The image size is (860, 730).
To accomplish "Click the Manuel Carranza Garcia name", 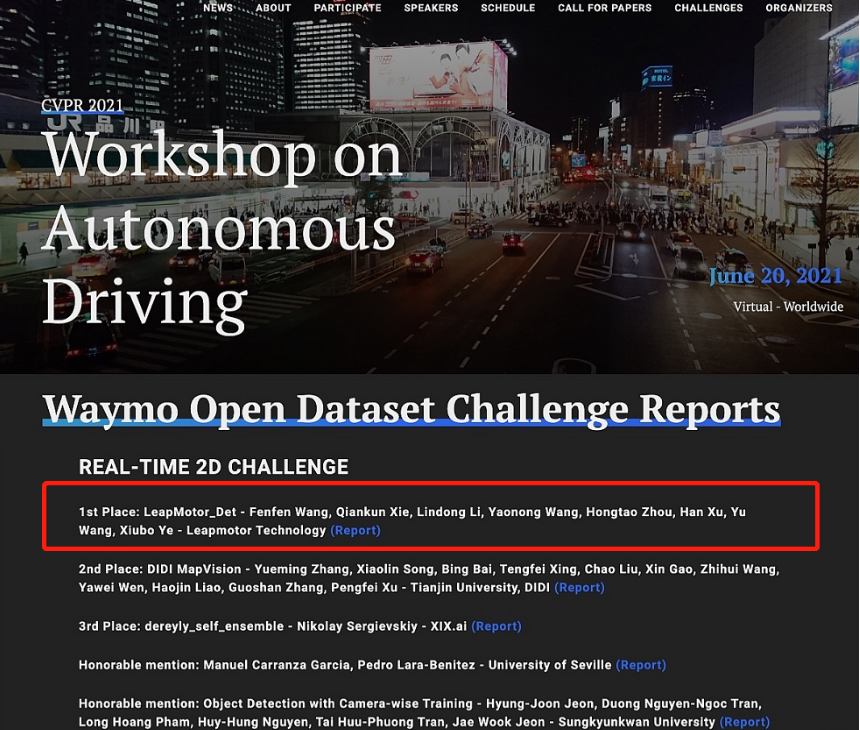I will [x=276, y=665].
